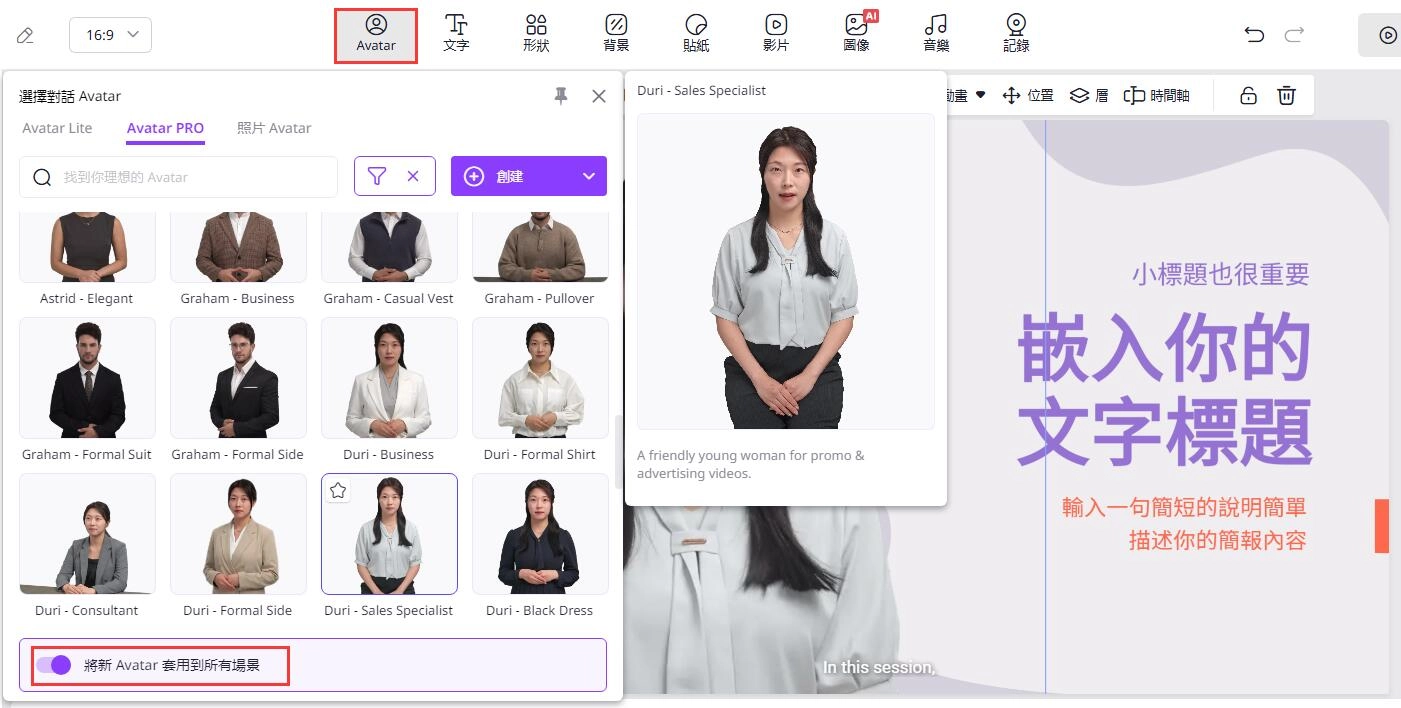Click the trash delete icon
Image resolution: width=1401 pixels, height=708 pixels.
point(1286,96)
